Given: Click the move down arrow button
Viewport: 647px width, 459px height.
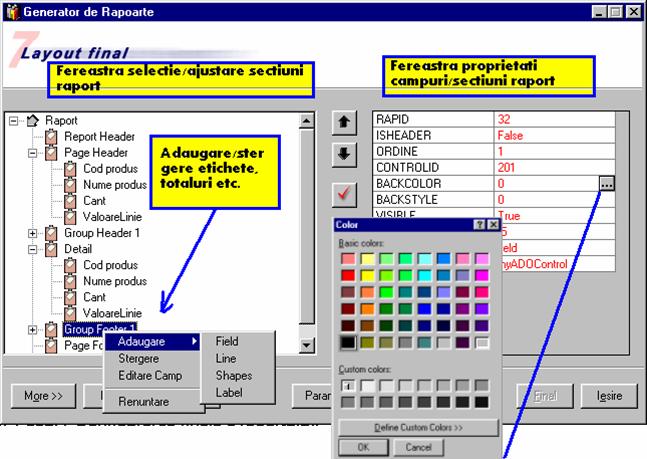Looking at the screenshot, I should tap(342, 154).
